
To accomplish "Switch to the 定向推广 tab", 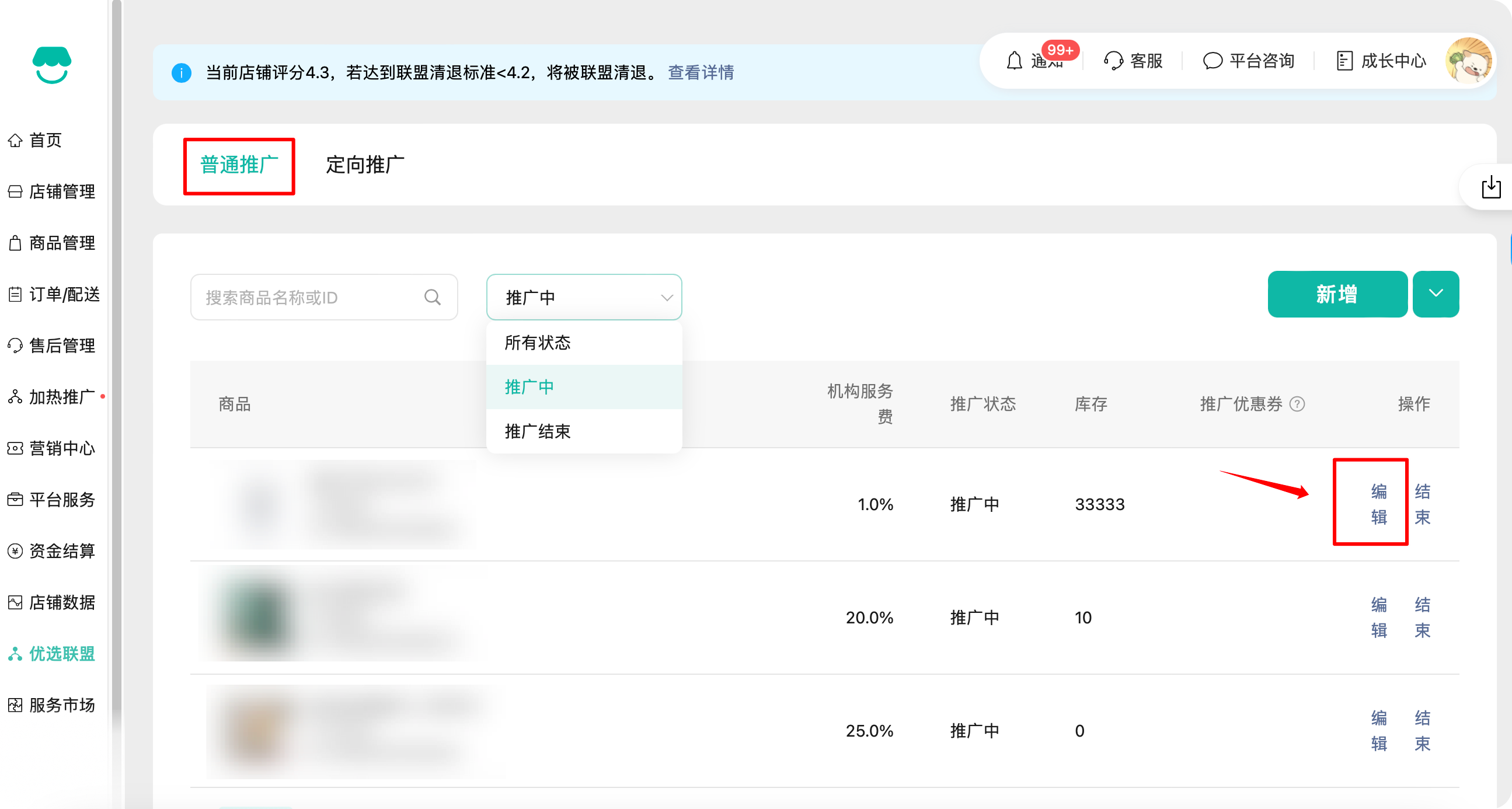I will [x=364, y=165].
